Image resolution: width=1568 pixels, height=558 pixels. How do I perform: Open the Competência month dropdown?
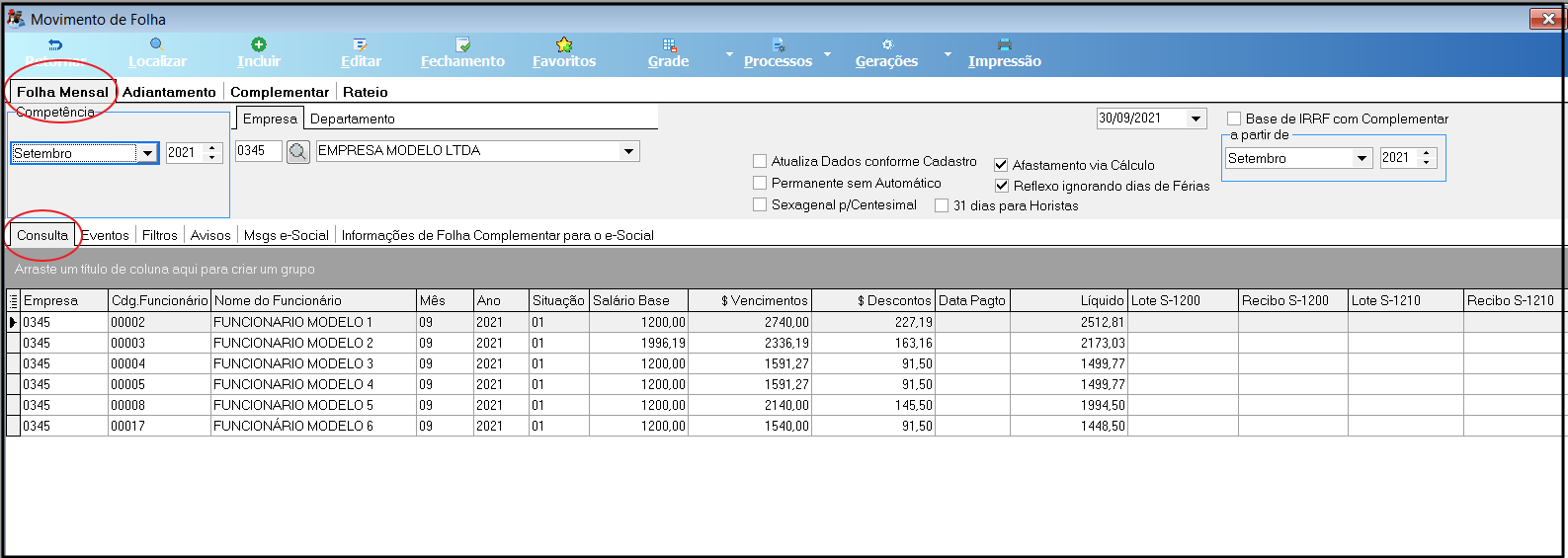click(148, 153)
